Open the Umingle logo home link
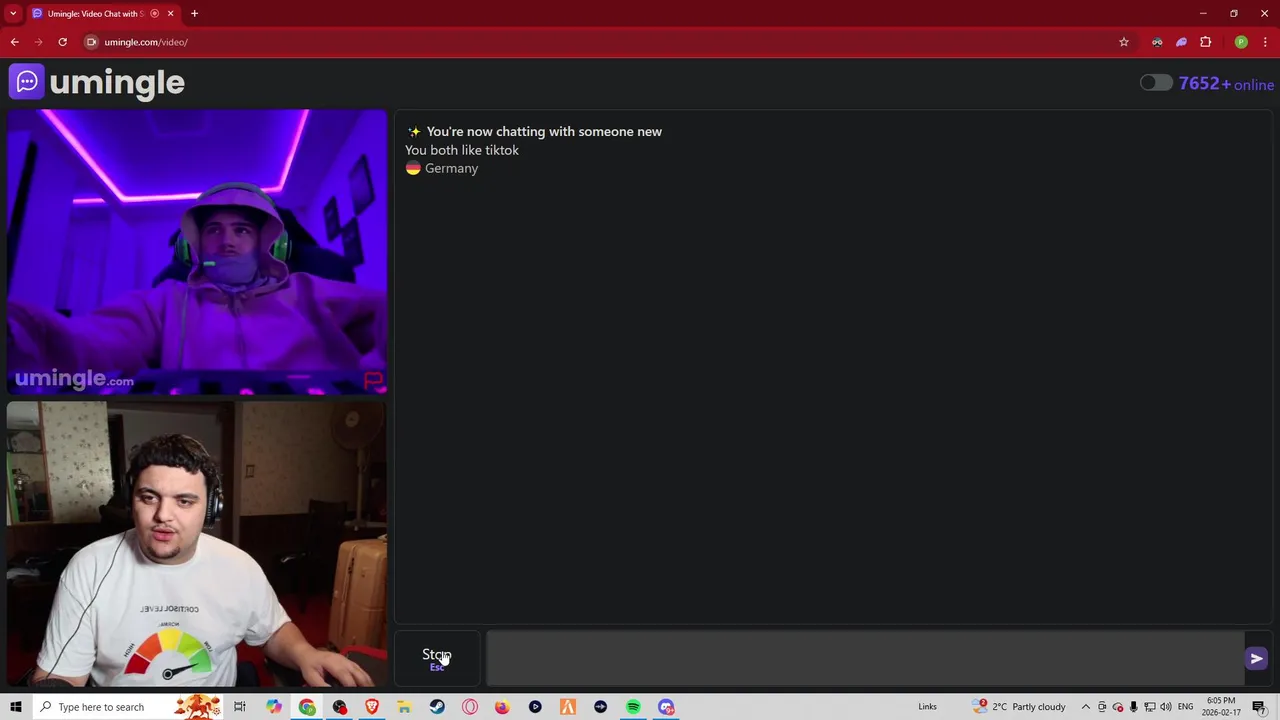This screenshot has height=720, width=1280. click(97, 82)
